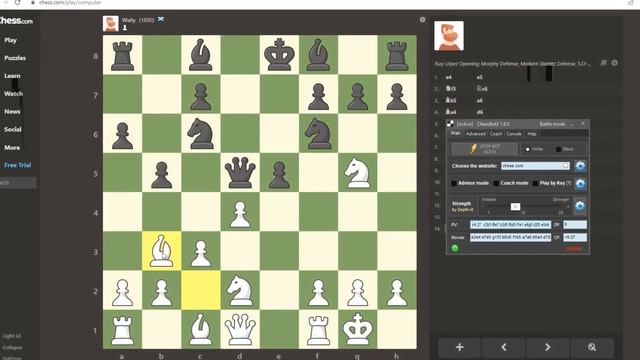Switch to the Advanced tab in ChessBotX
640x360 pixels.
[476, 133]
